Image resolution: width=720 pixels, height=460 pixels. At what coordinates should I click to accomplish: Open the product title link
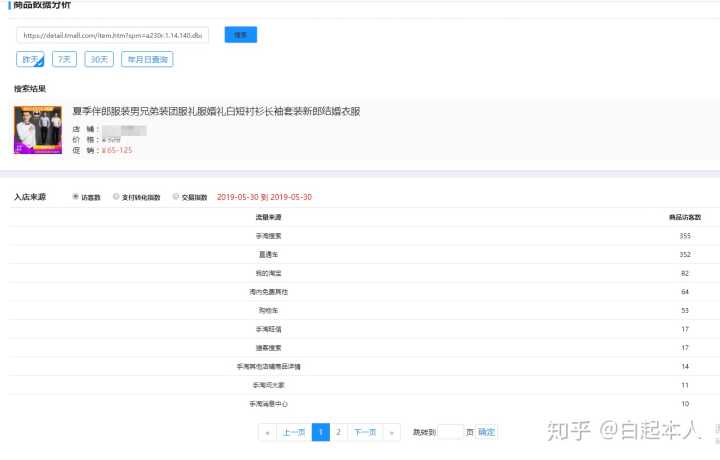(216, 111)
